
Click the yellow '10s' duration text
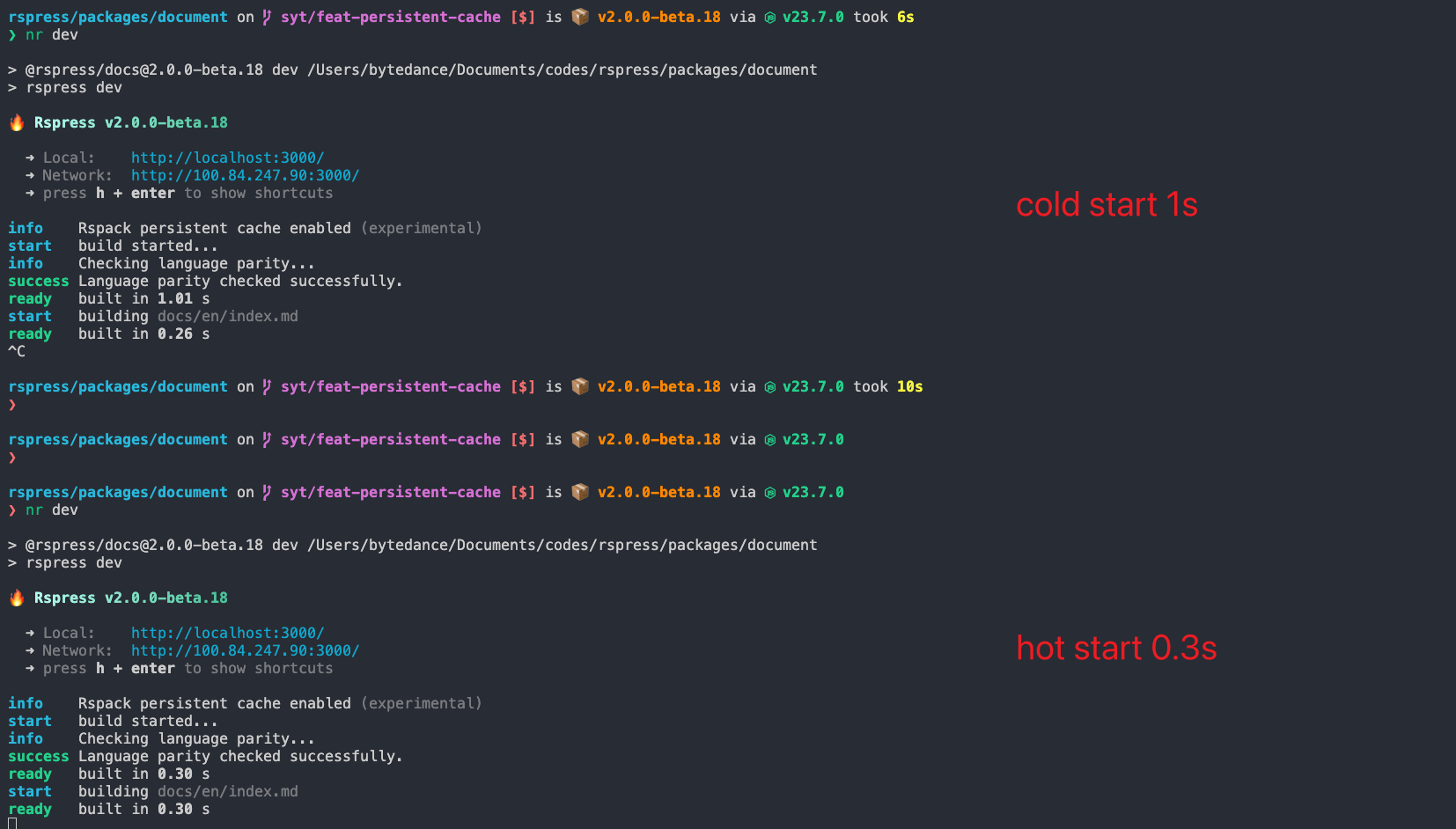coord(909,386)
